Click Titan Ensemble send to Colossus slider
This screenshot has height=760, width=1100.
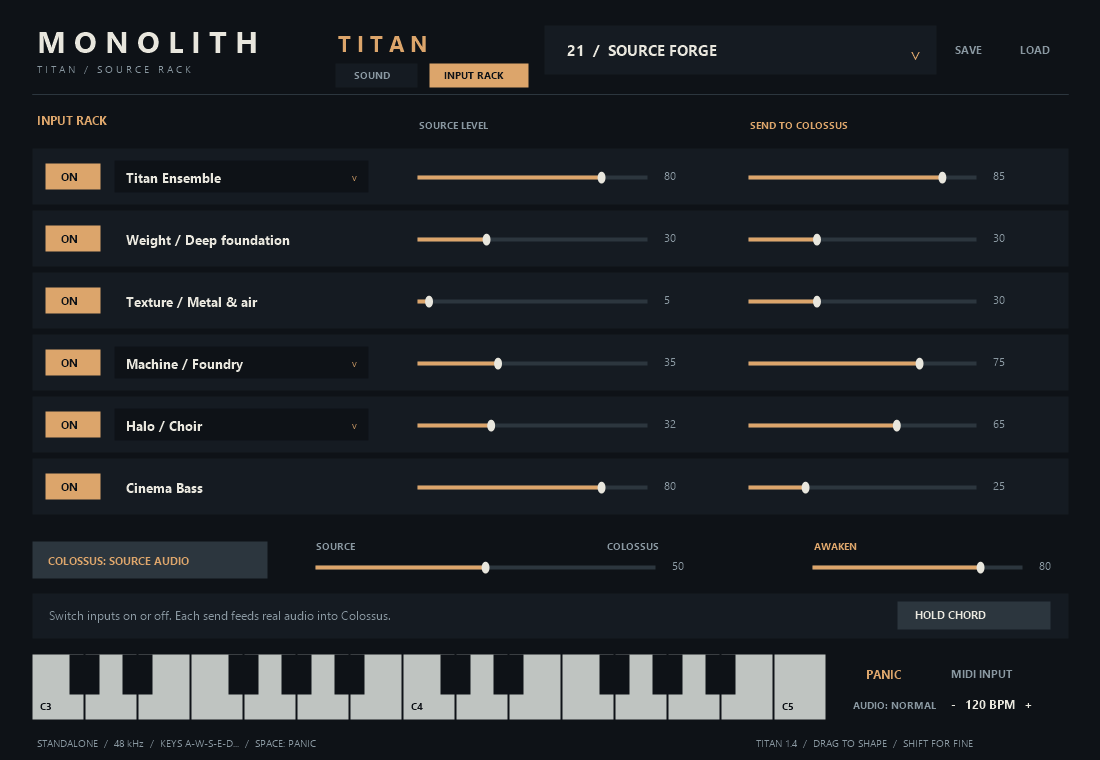tap(862, 178)
